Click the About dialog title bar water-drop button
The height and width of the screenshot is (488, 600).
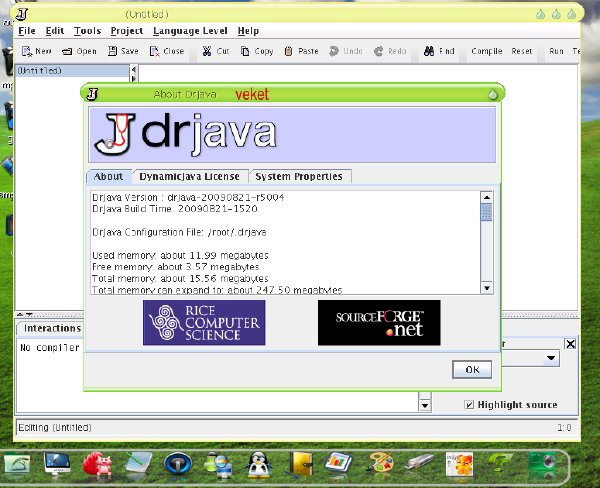pyautogui.click(x=492, y=94)
